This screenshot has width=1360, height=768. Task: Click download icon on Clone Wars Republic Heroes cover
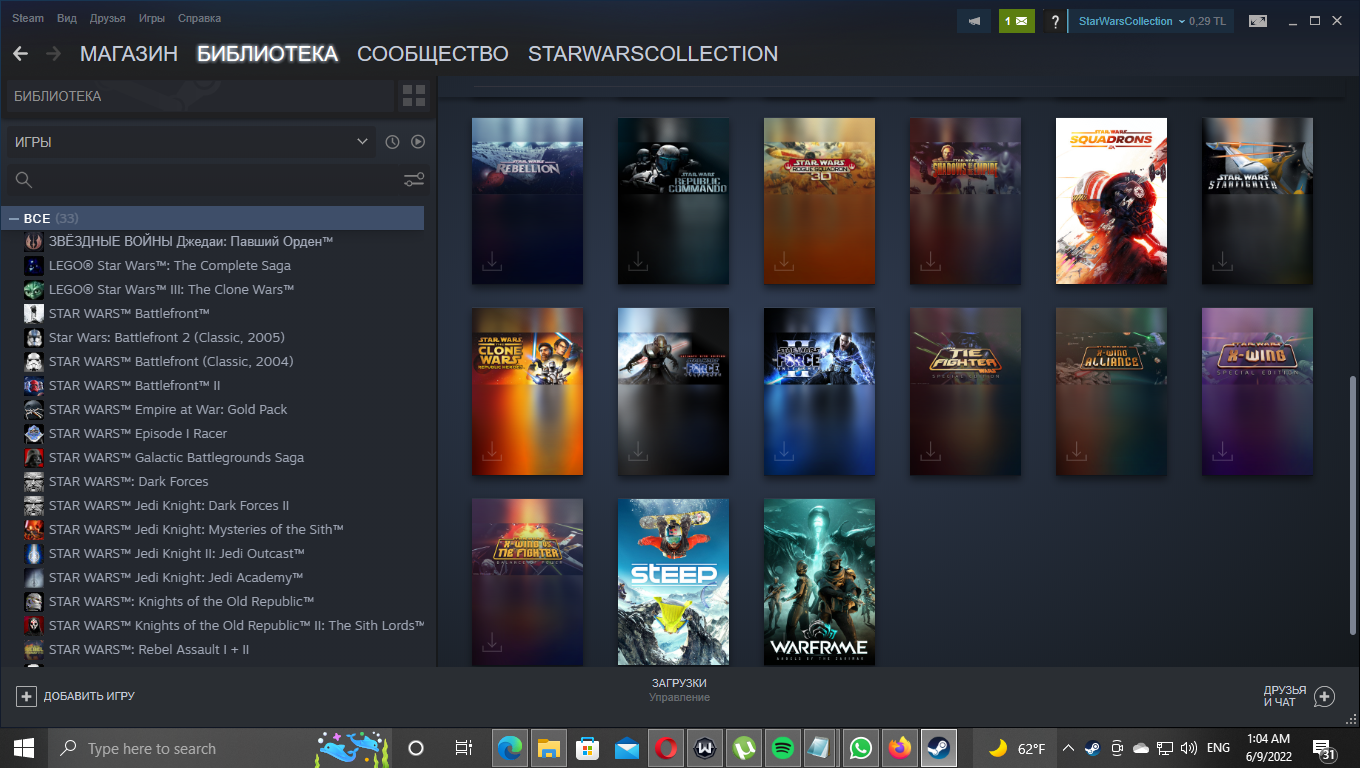[492, 452]
